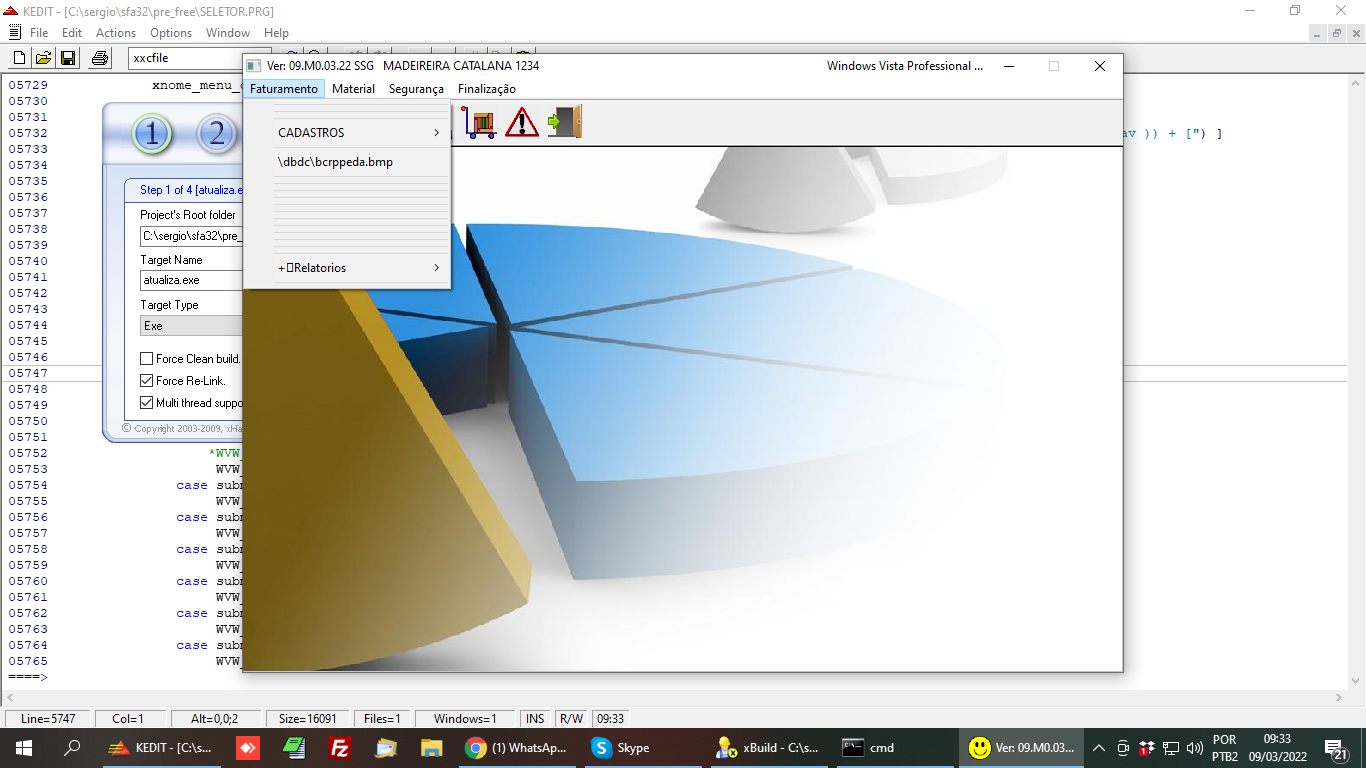Click the Print icon in KEDIT toolbar
Viewport: 1366px width, 768px height.
tap(100, 58)
